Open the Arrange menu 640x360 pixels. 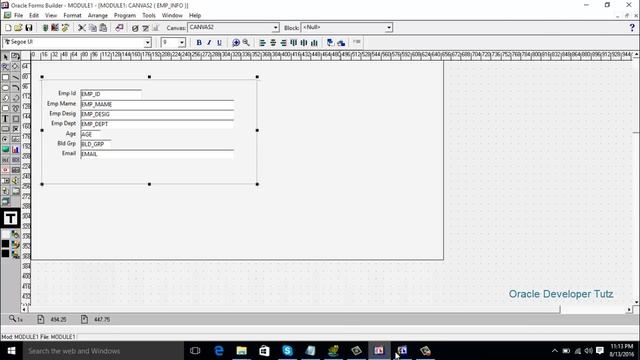[98, 16]
